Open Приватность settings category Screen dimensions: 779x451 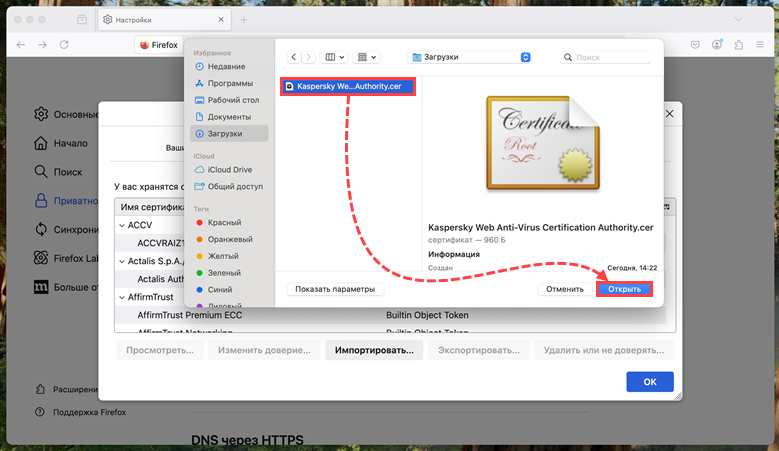click(66, 201)
